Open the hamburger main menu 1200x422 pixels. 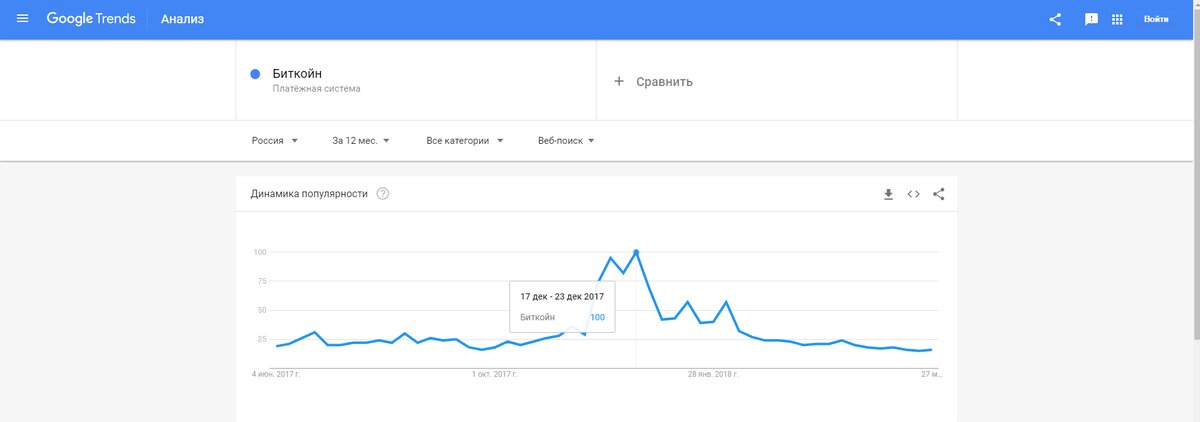tap(23, 19)
